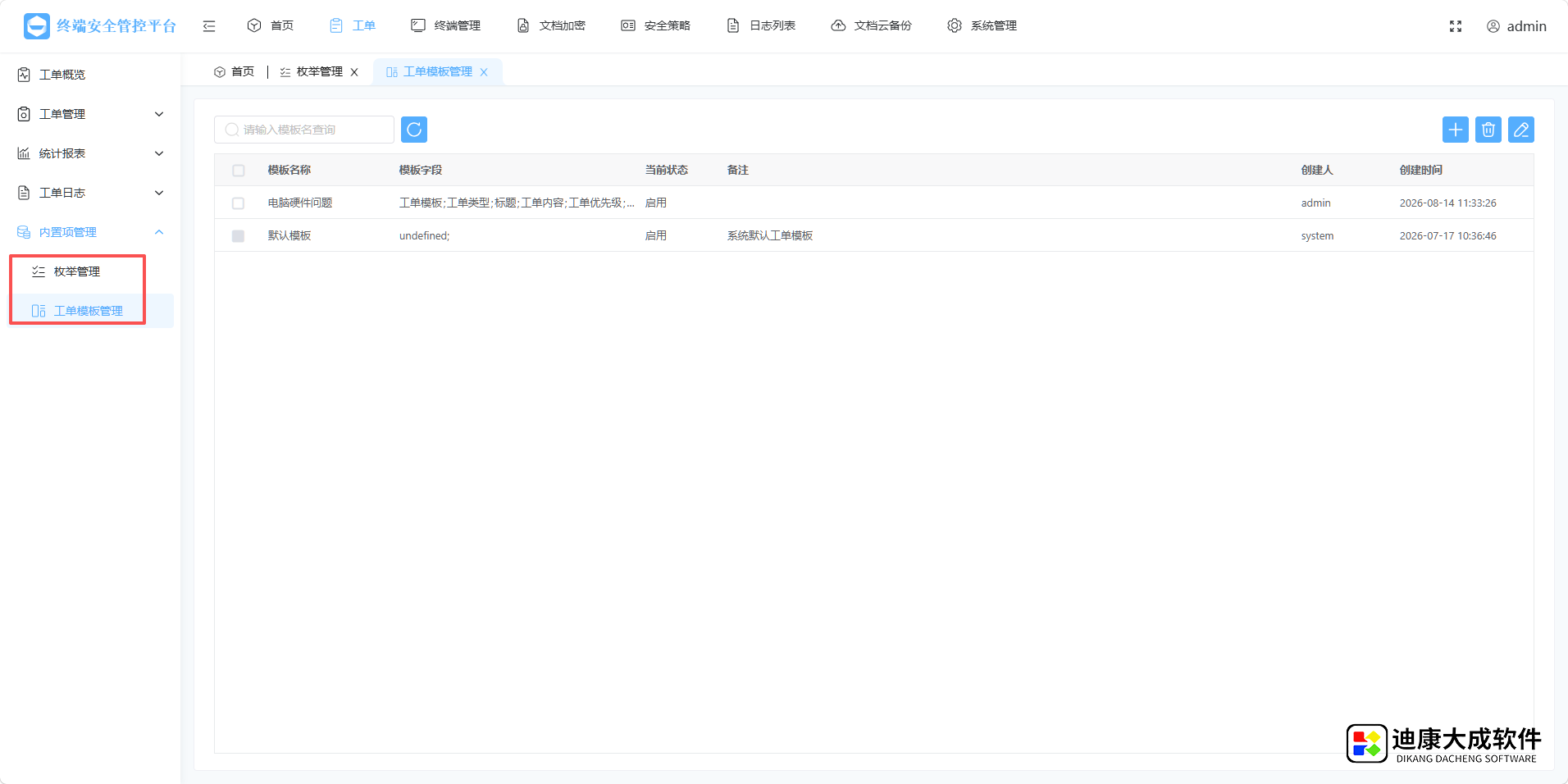The width and height of the screenshot is (1568, 784).
Task: Open the 文档加密 top navigation item
Action: click(550, 25)
